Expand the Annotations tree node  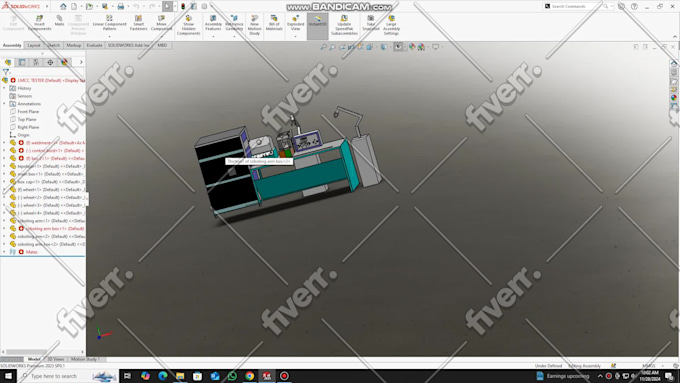4,104
